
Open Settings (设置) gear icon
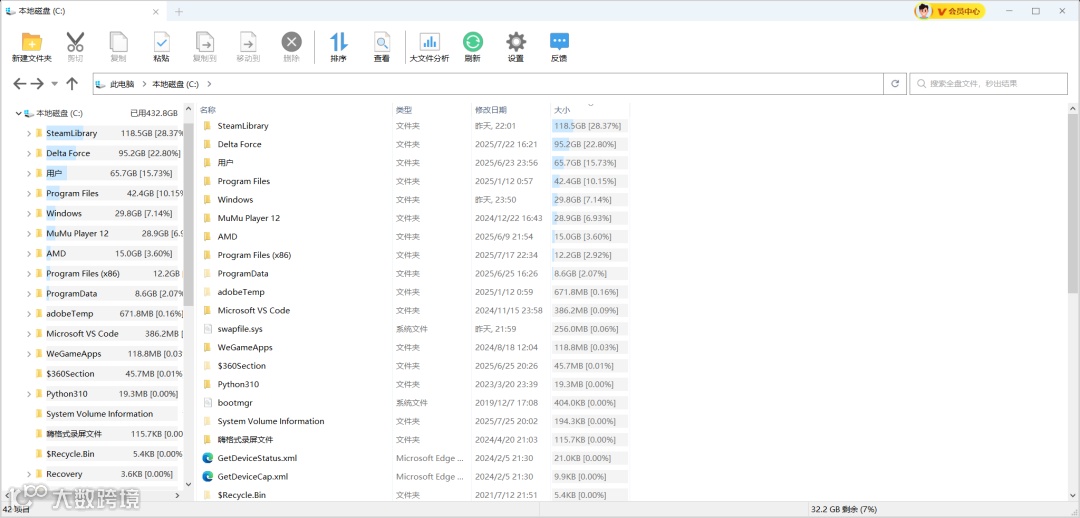[516, 42]
